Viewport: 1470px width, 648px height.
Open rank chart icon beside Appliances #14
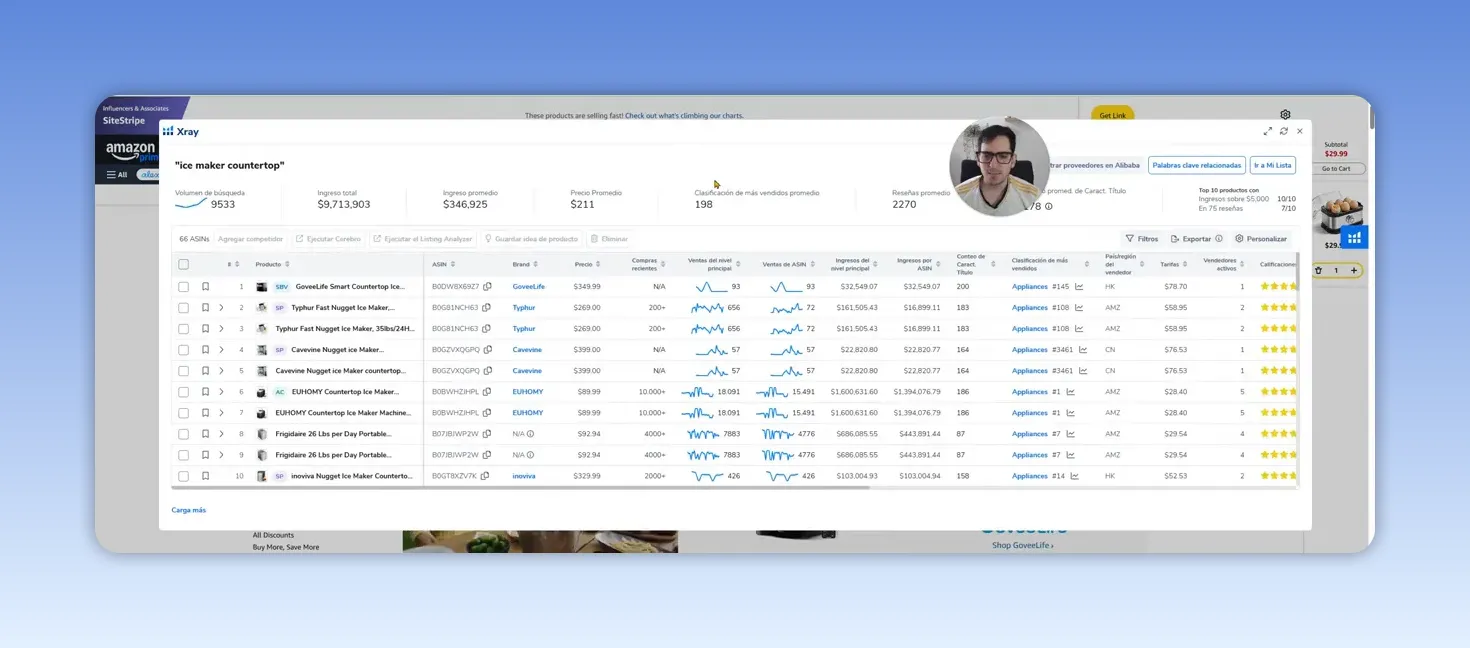1075,476
